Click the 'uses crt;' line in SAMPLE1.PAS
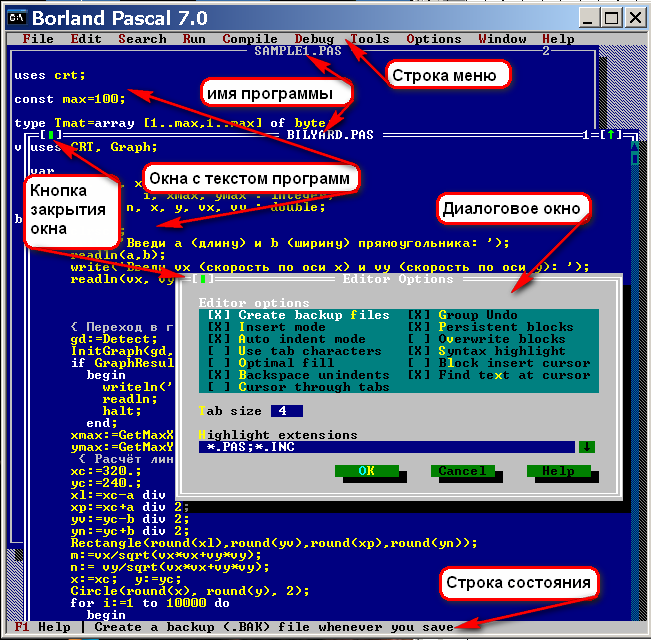Screen dimensions: 651x640 pos(50,75)
